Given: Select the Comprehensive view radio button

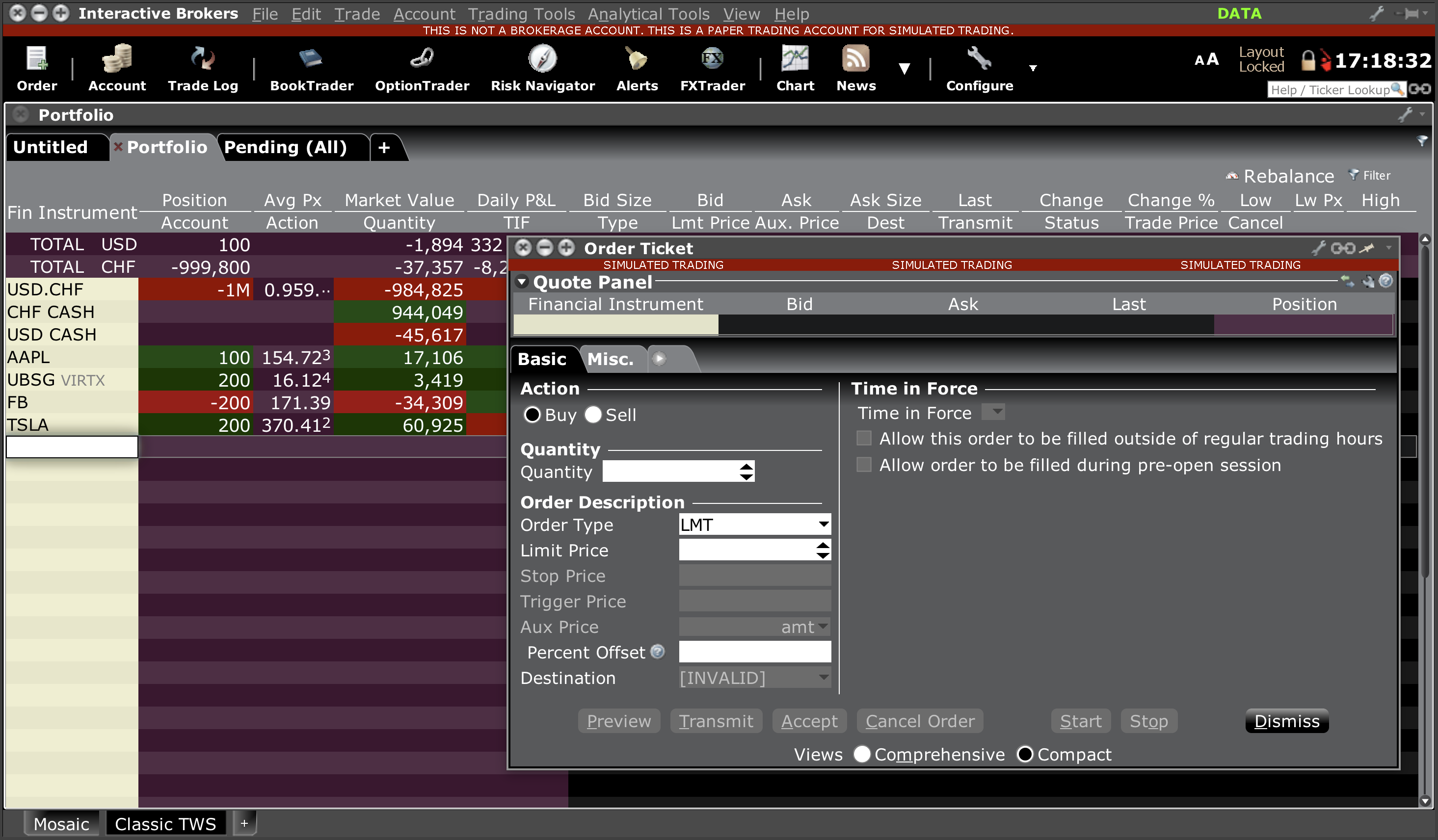Looking at the screenshot, I should point(862,755).
